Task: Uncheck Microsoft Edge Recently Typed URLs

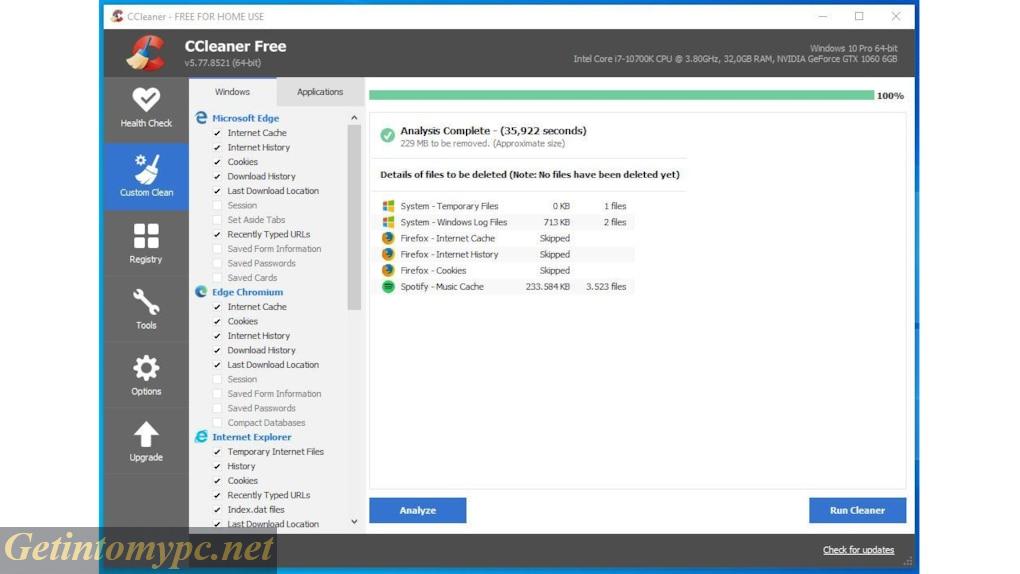Action: pyautogui.click(x=217, y=234)
